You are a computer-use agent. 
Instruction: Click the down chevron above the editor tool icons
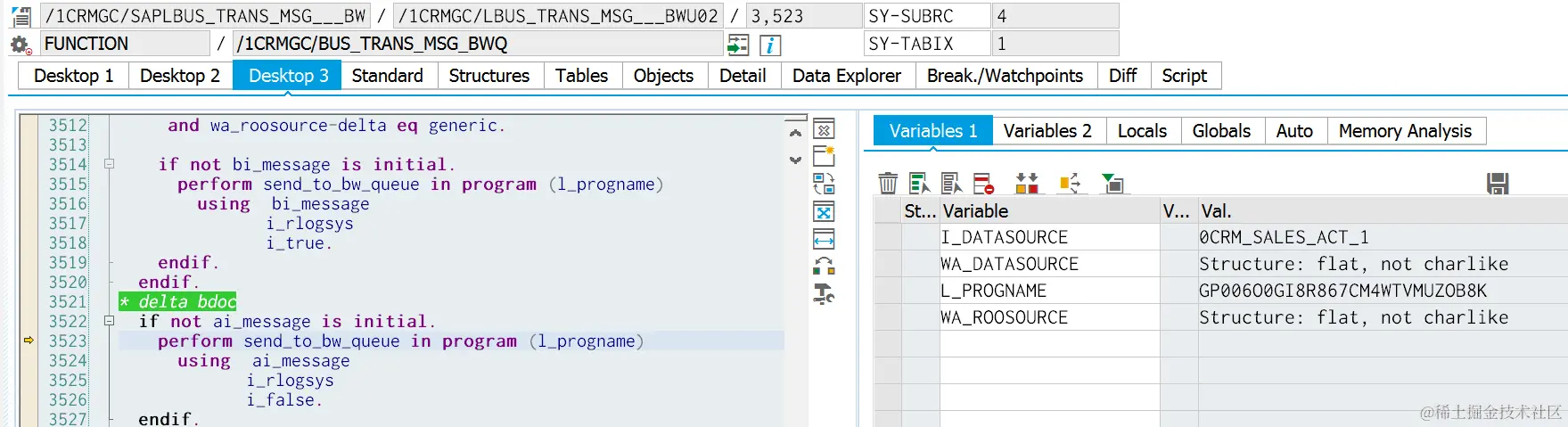point(795,160)
